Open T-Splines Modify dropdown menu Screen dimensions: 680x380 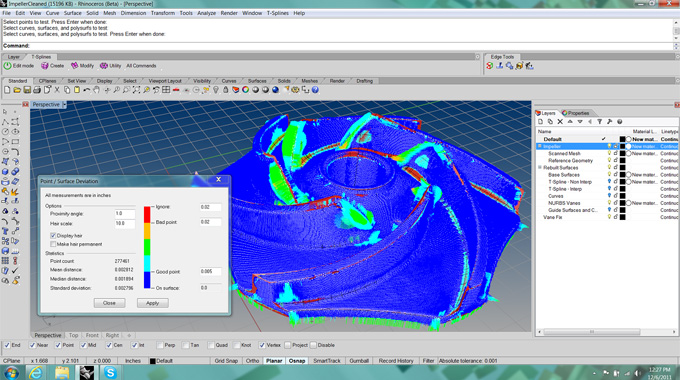coord(82,66)
